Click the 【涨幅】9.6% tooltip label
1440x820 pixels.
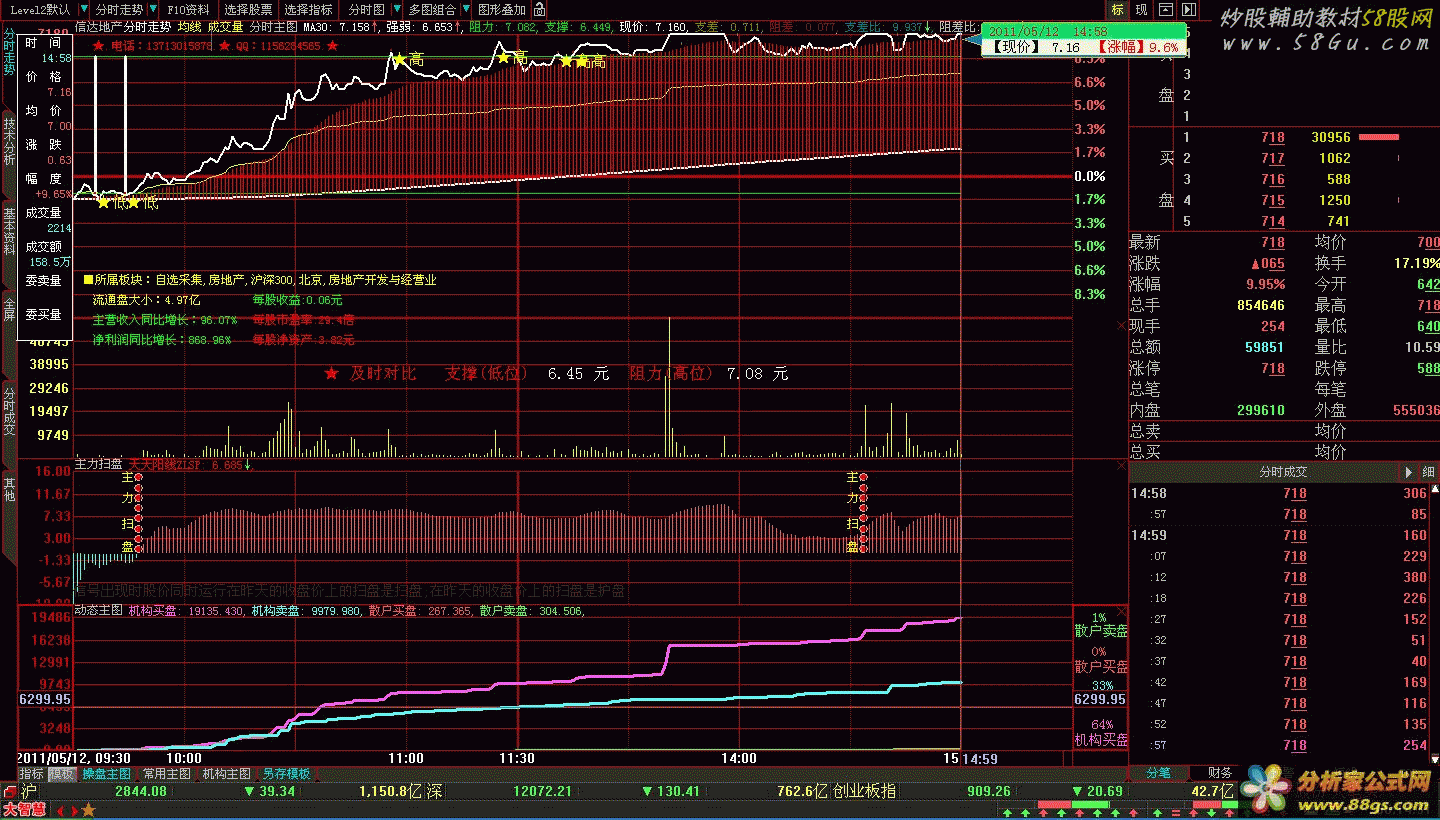[x=1139, y=47]
